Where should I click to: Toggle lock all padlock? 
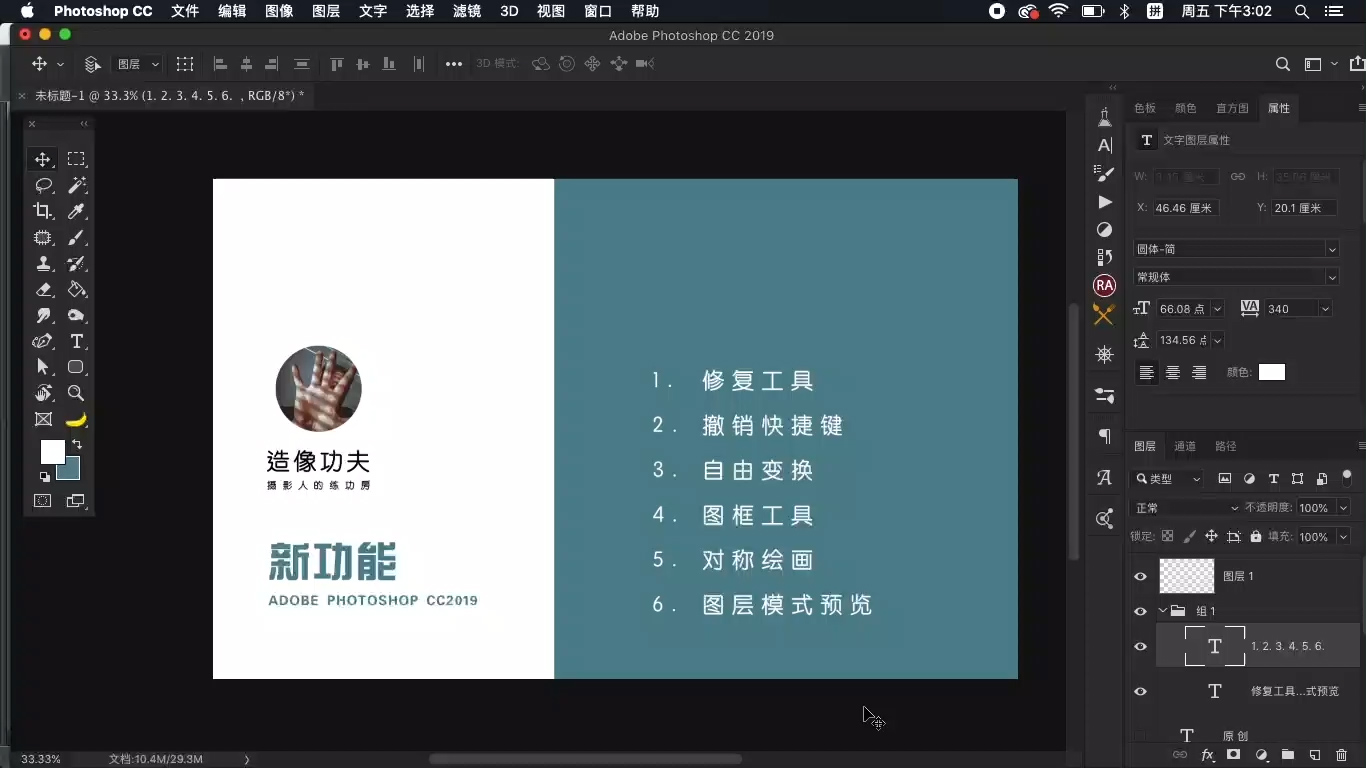tap(1256, 536)
